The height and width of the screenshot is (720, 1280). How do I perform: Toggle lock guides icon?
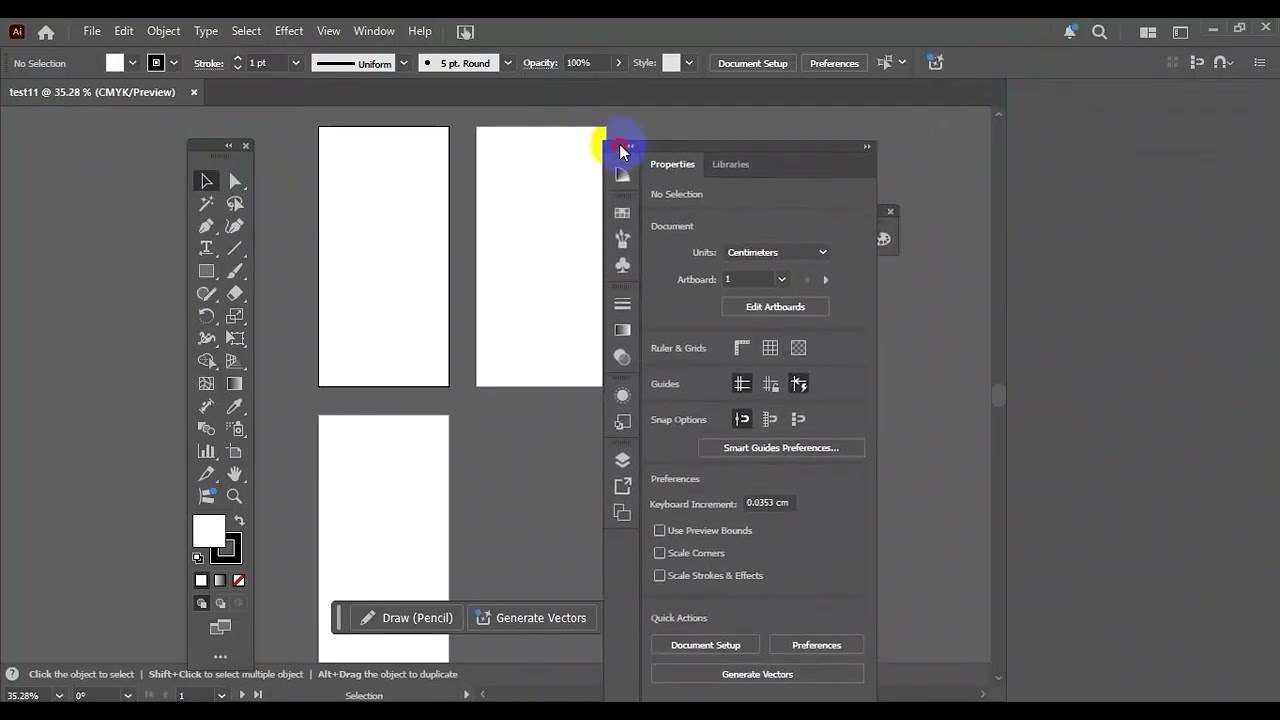tap(770, 384)
